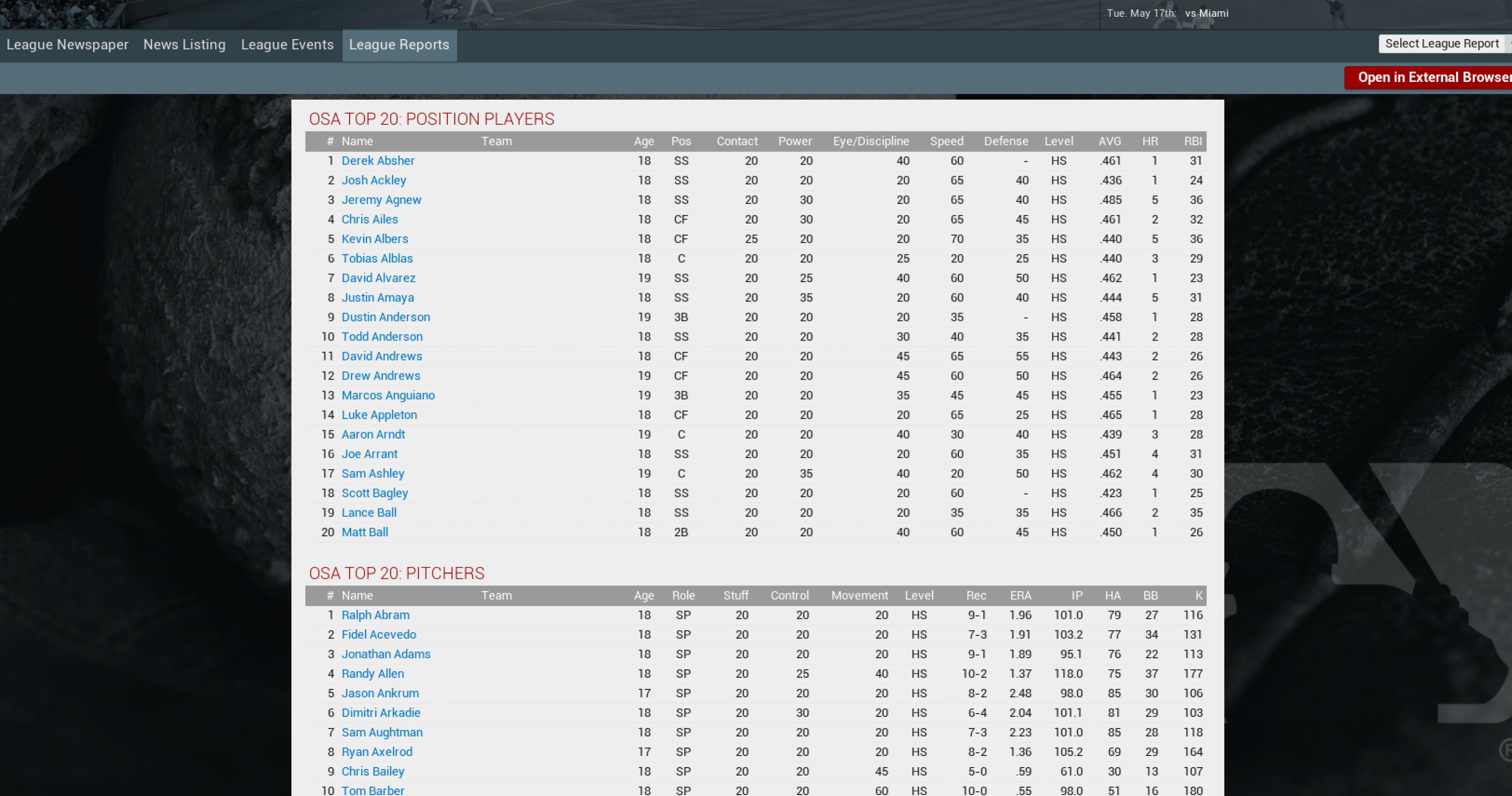
Task: Expand the Select League Report dropdown
Action: (x=1443, y=43)
